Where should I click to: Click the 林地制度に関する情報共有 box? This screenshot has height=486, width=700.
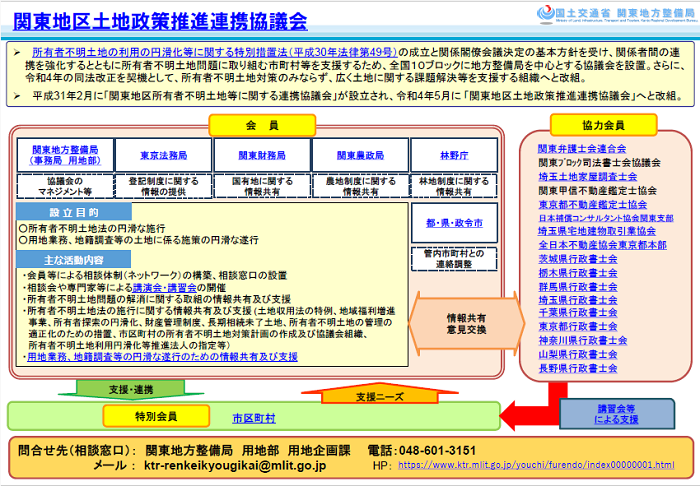454,186
